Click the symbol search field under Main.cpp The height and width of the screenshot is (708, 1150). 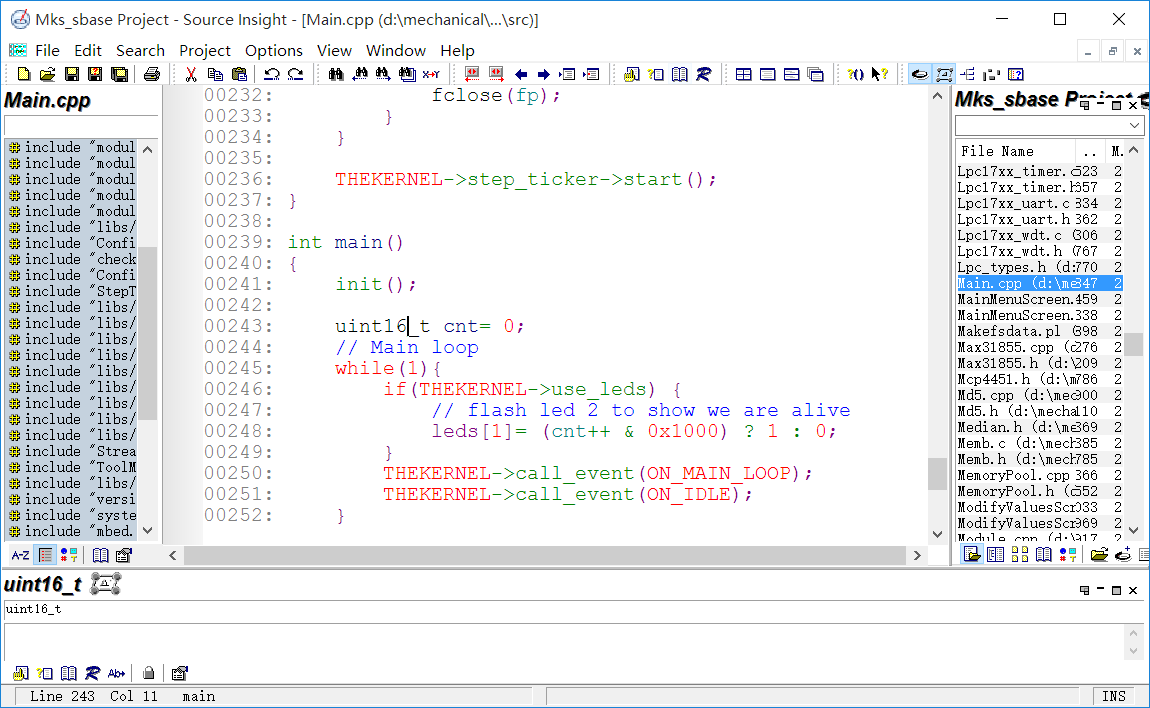(81, 125)
